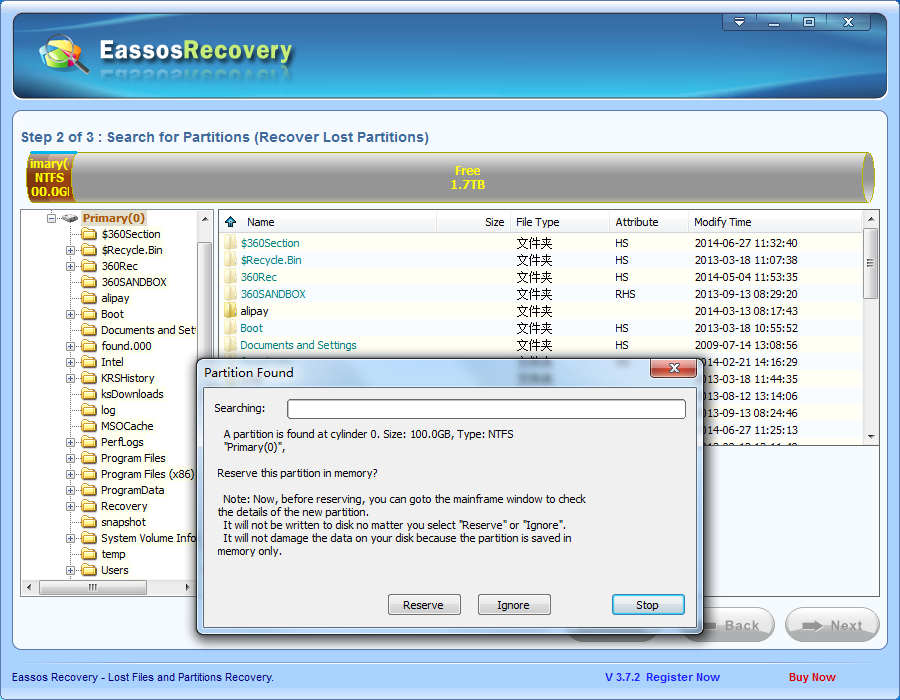Image resolution: width=900 pixels, height=700 pixels.
Task: Expand the $Recycle.Bin tree node
Action: 70,250
